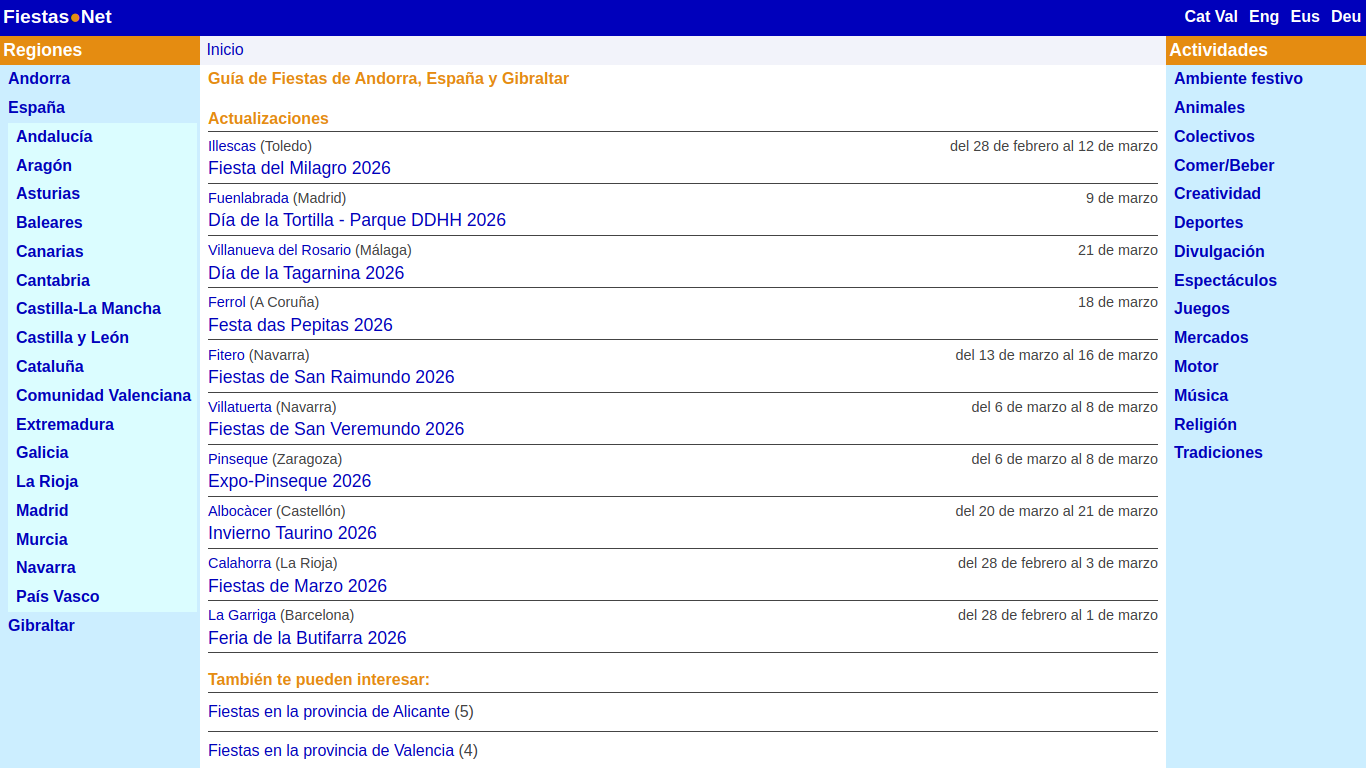Screen dimensions: 1366x768
Task: Browse the Deportes activity
Action: pos(1208,223)
